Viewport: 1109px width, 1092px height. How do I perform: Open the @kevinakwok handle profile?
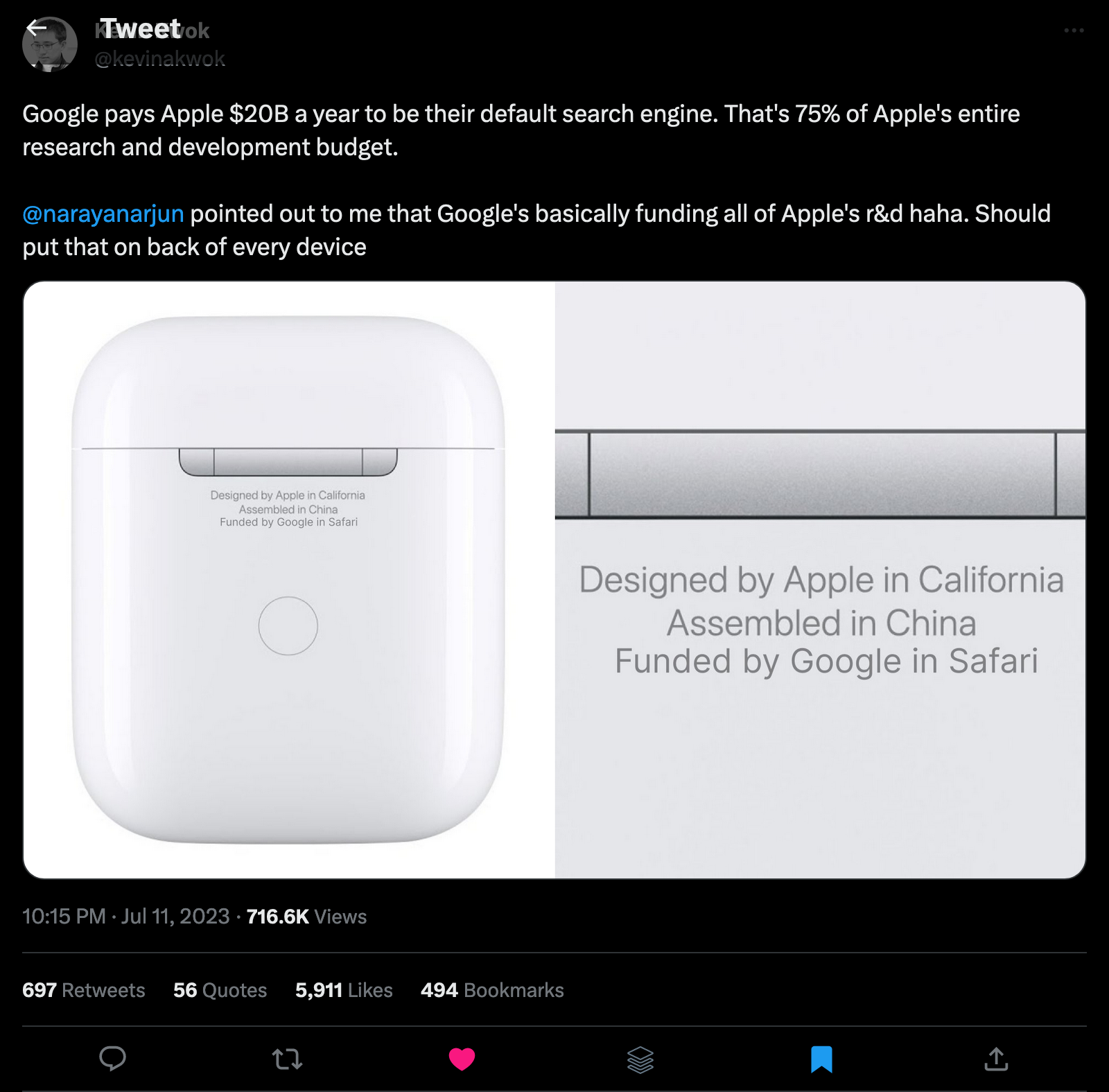point(160,59)
